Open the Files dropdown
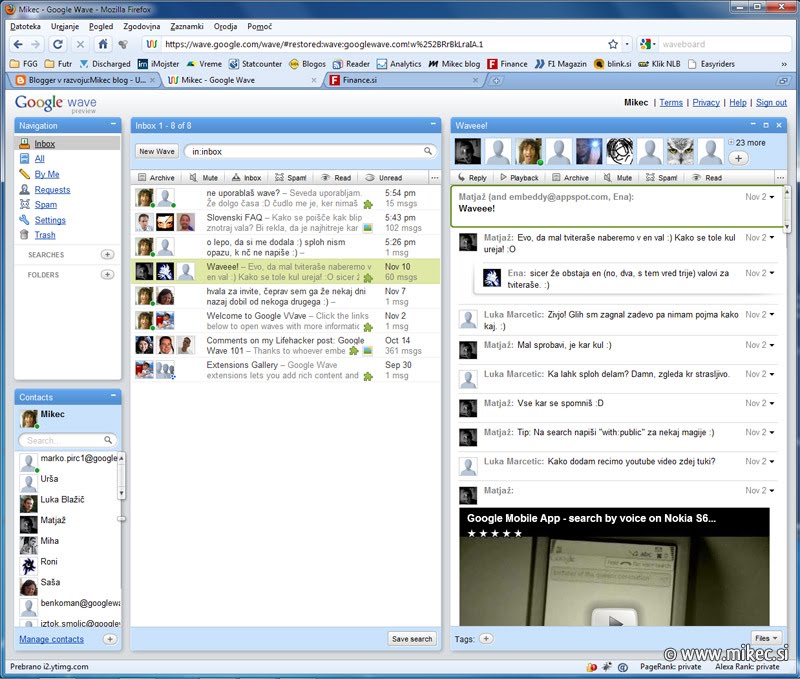Screen dimensions: 800x679 tap(766, 638)
